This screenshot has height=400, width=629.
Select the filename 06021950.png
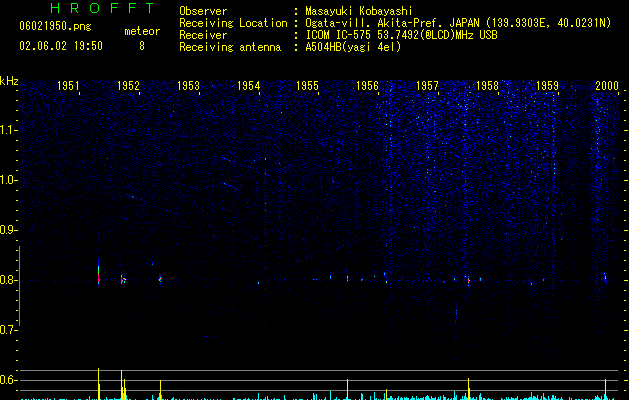click(55, 27)
